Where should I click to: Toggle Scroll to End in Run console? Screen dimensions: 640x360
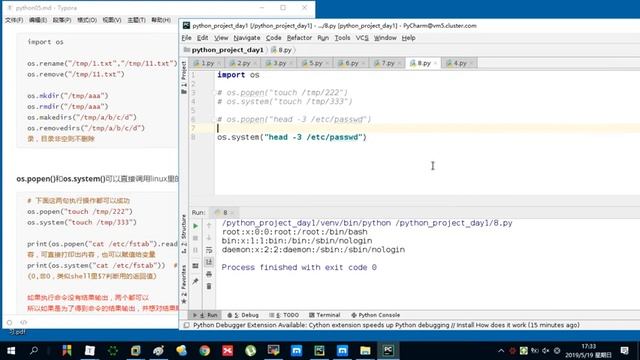pos(209,262)
